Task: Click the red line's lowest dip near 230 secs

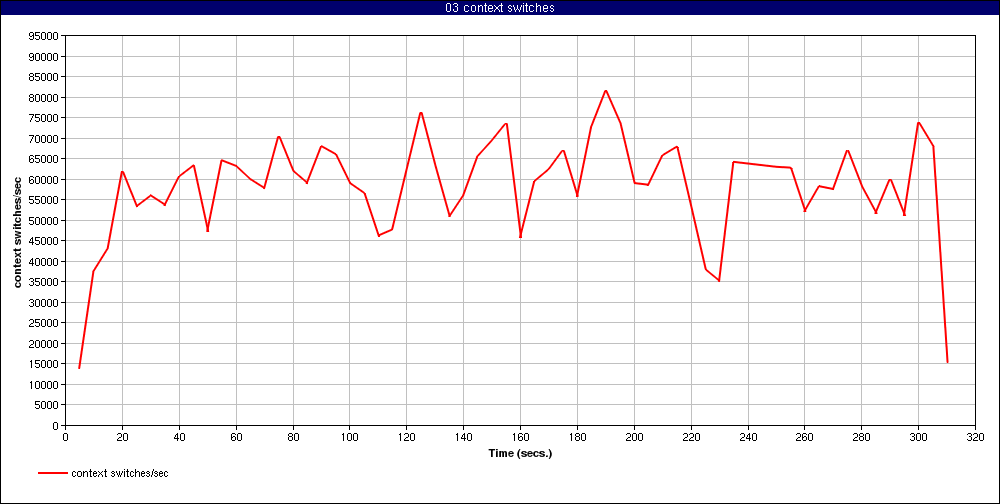Action: pyautogui.click(x=719, y=281)
